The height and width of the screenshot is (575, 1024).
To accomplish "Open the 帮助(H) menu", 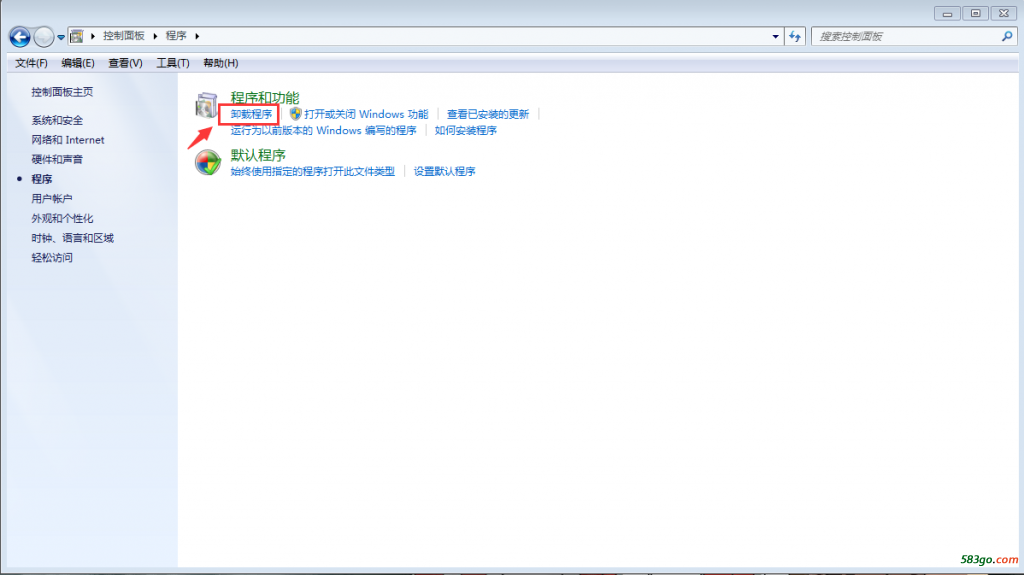I will pyautogui.click(x=220, y=63).
